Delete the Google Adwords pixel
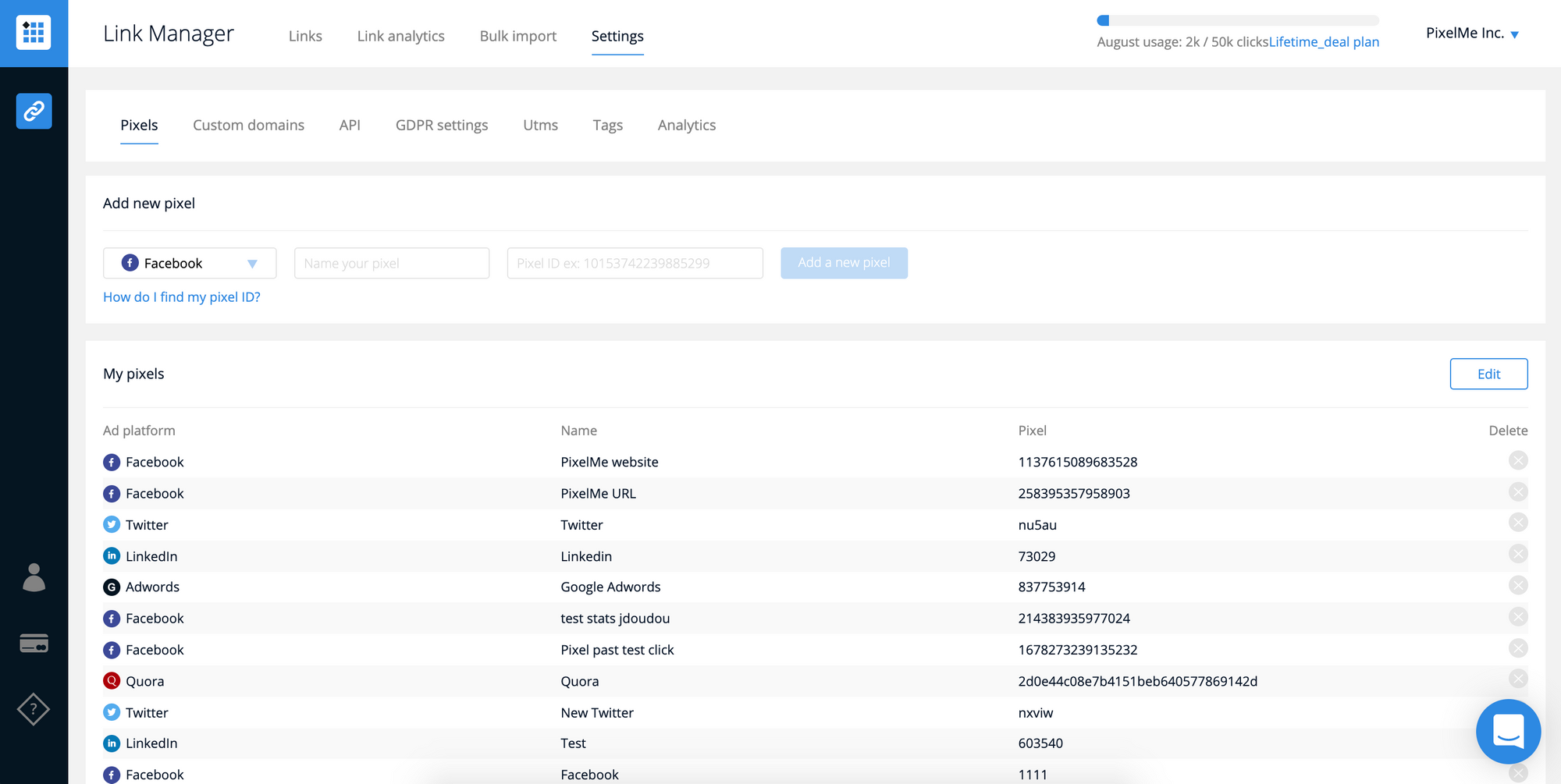This screenshot has width=1561, height=784. tap(1518, 585)
